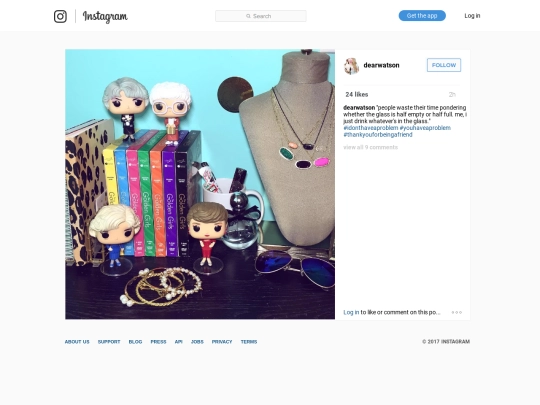Viewport: 540px width, 405px height.
Task: Click the Golden Girls post photo
Action: click(x=200, y=184)
